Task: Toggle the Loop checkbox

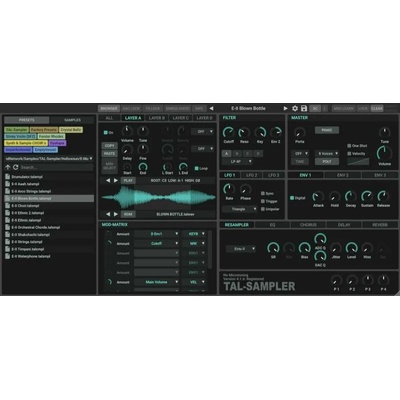Action: (196, 169)
